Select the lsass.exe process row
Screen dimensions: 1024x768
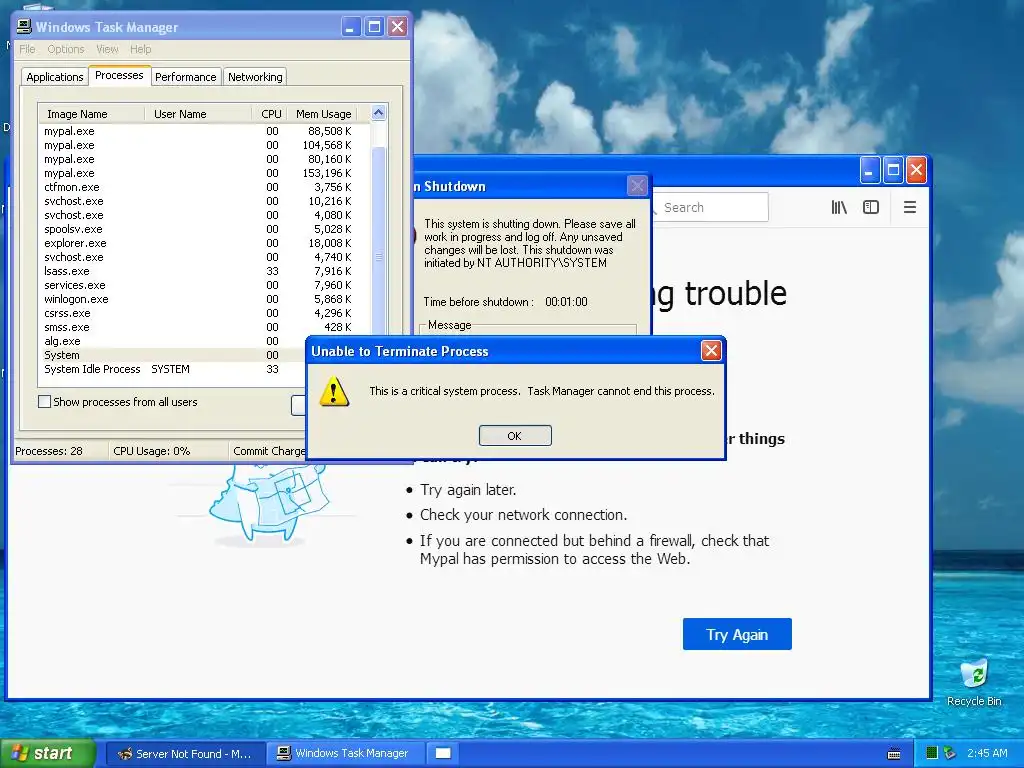pyautogui.click(x=203, y=271)
